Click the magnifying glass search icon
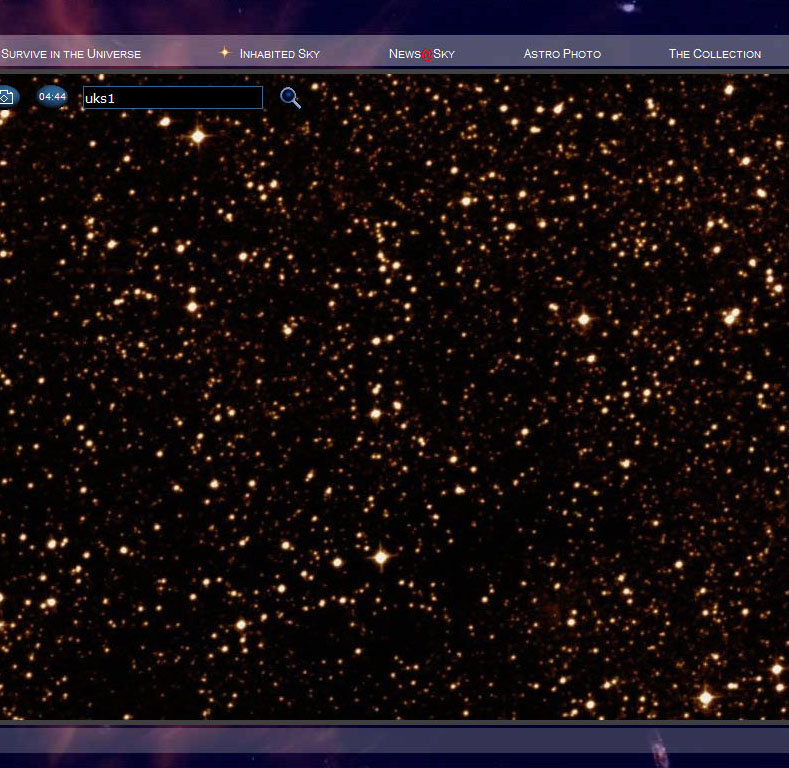This screenshot has height=768, width=789. pyautogui.click(x=290, y=98)
